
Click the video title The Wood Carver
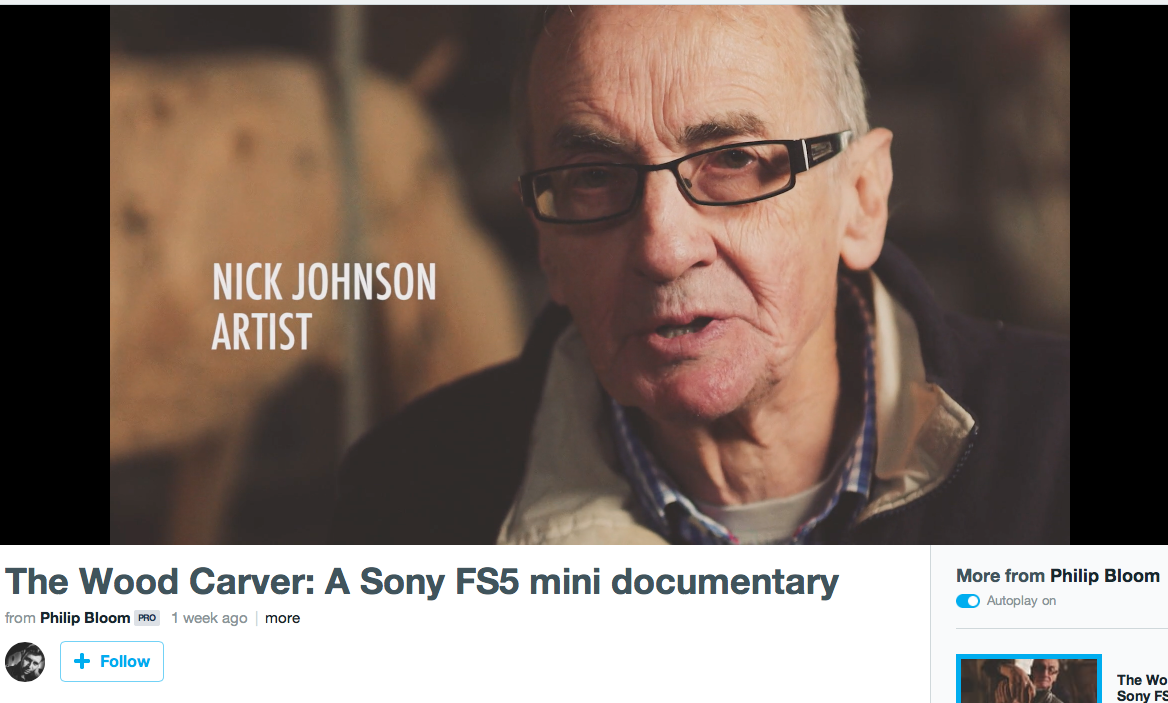(422, 582)
